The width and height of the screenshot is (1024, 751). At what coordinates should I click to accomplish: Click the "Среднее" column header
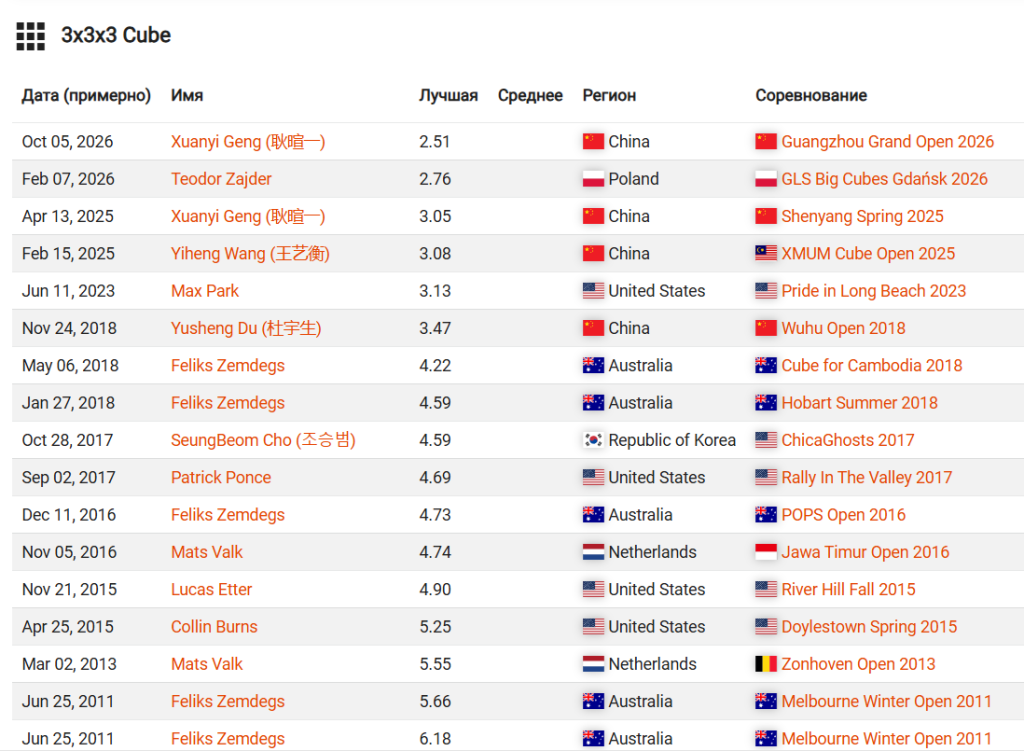530,95
